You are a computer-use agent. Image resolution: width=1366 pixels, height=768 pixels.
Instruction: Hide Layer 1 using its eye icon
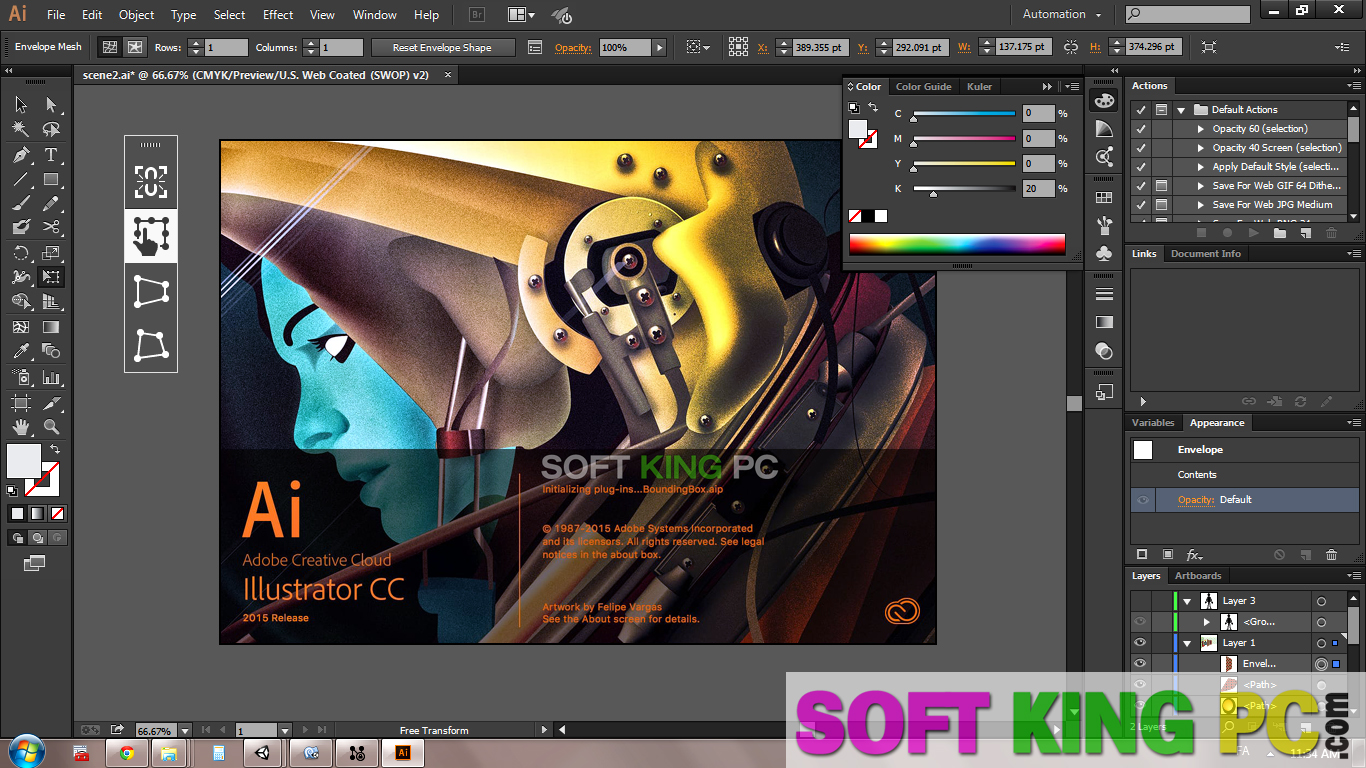click(x=1139, y=643)
